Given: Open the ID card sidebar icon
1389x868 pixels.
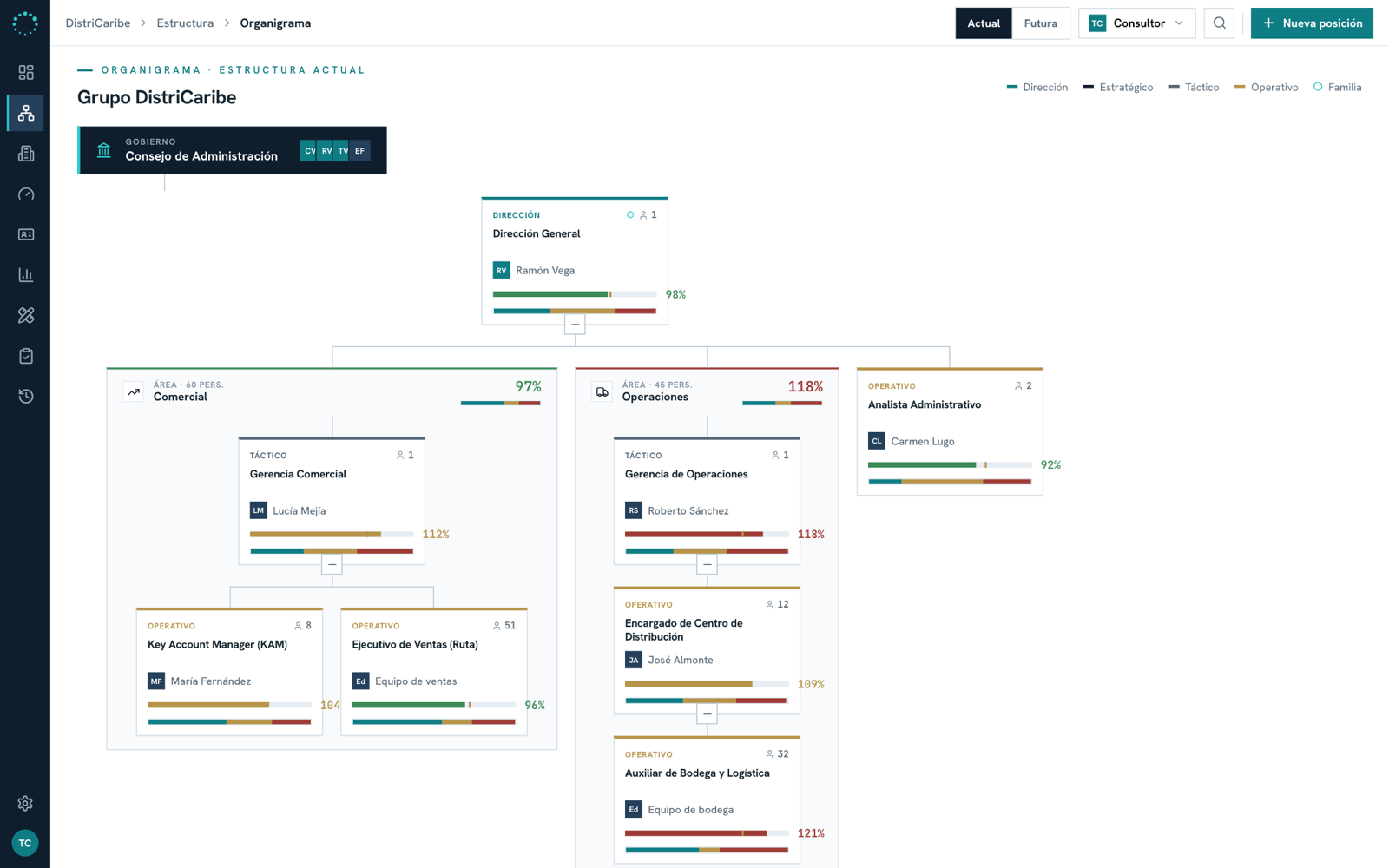Looking at the screenshot, I should [x=26, y=234].
